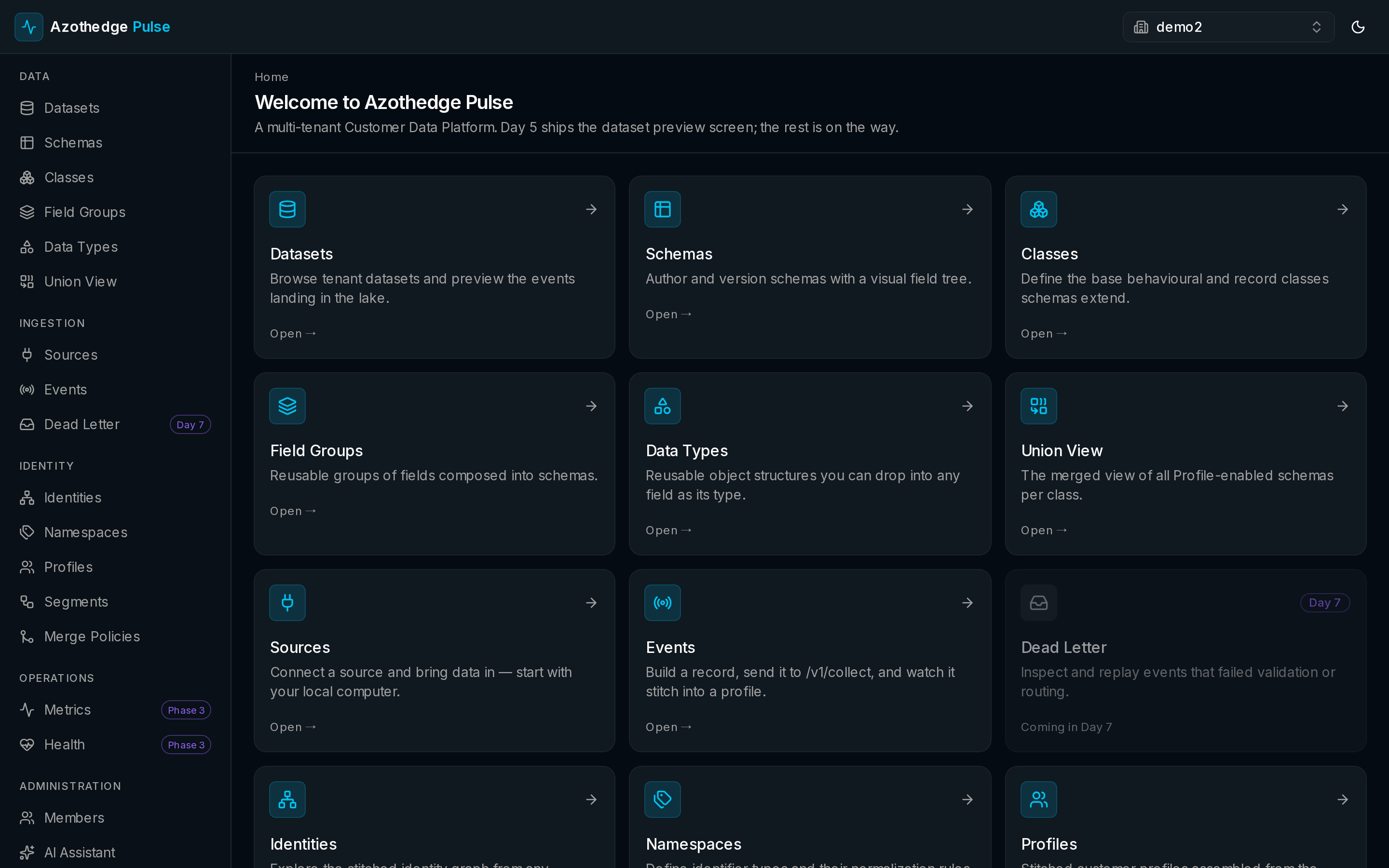The image size is (1389, 868).
Task: Click the Day 7 badge on Dead Letter card
Action: (1325, 603)
